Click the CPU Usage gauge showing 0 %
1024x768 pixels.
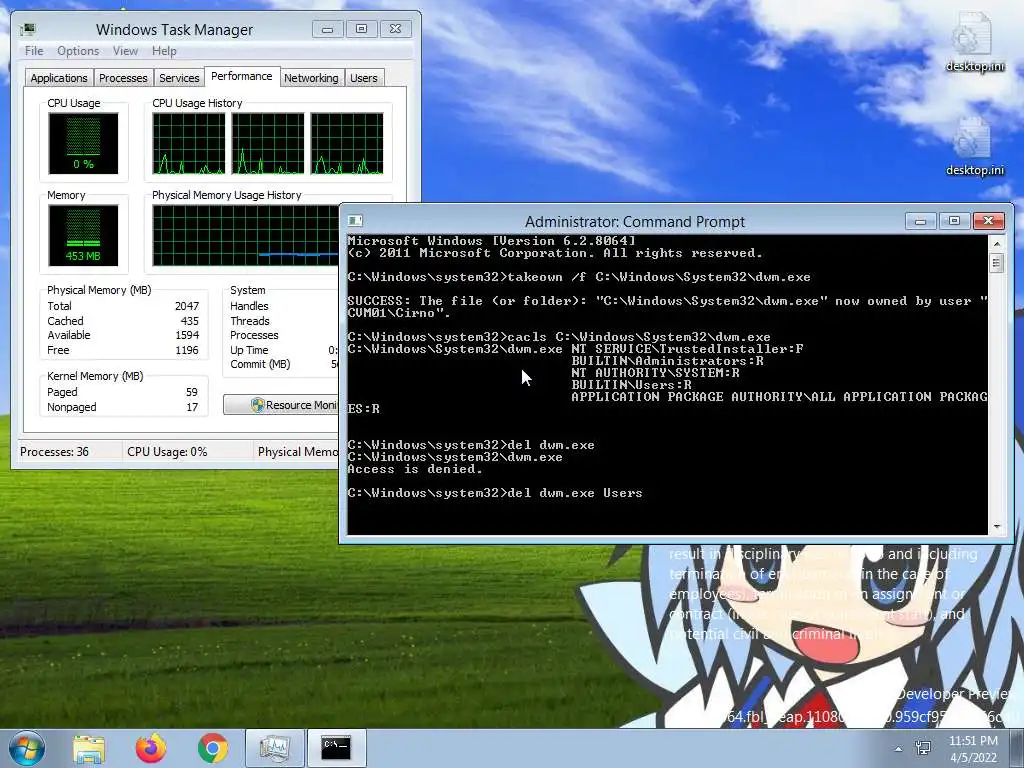pyautogui.click(x=83, y=143)
